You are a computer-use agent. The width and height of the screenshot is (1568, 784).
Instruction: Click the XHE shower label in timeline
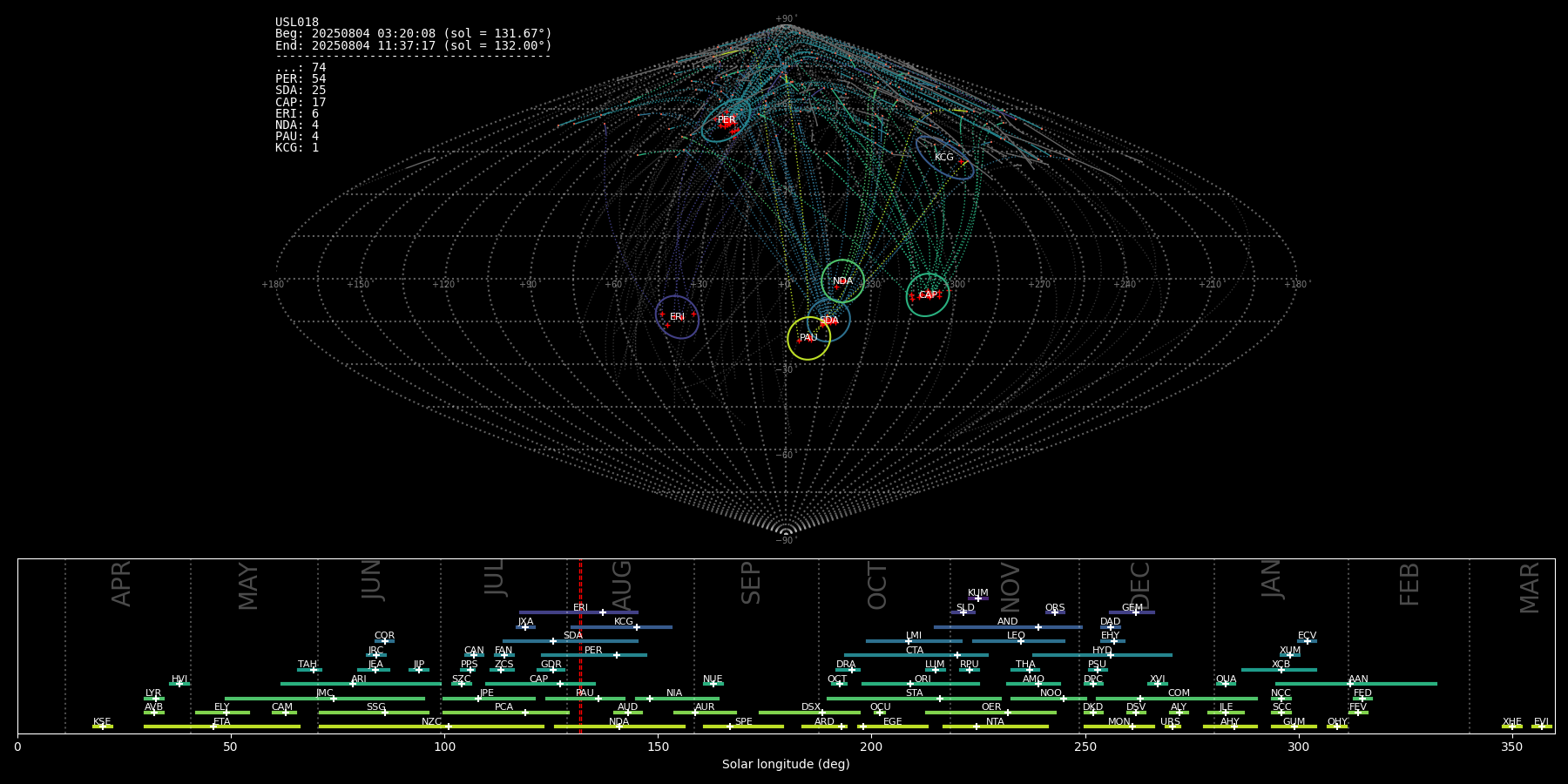coord(1512,722)
